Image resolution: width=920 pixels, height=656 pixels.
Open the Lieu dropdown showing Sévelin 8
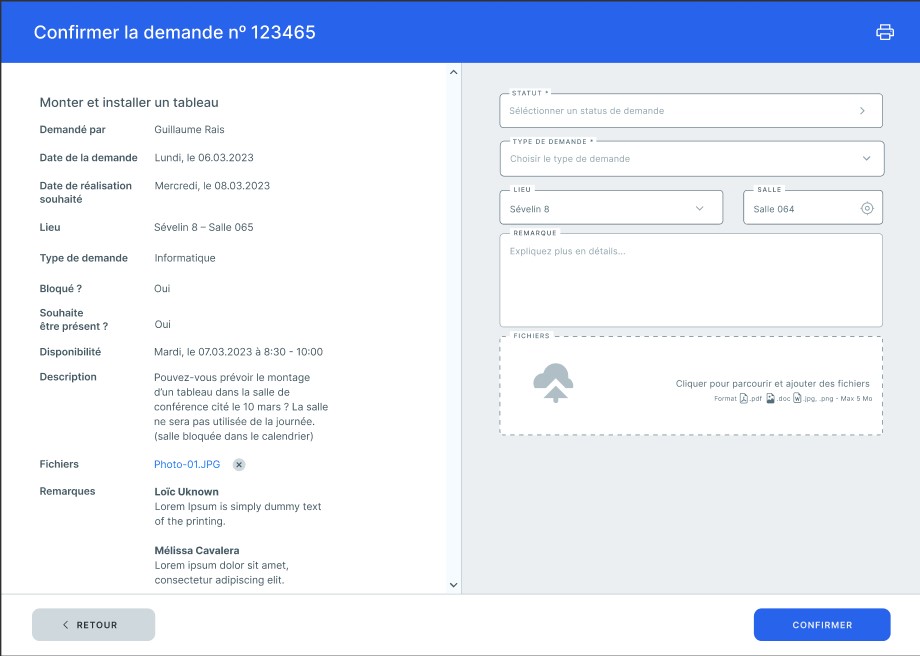pos(600,209)
